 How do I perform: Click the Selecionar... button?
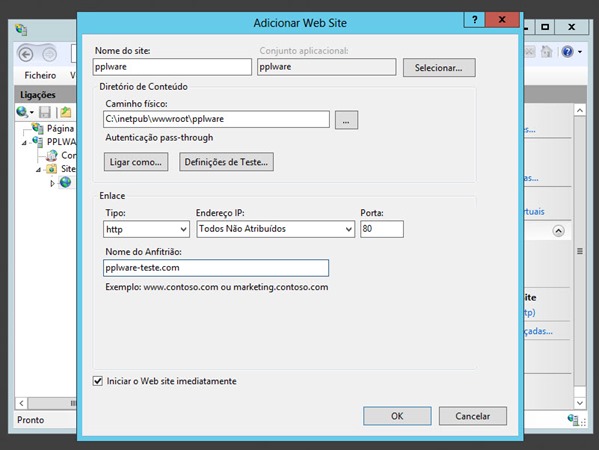click(439, 68)
